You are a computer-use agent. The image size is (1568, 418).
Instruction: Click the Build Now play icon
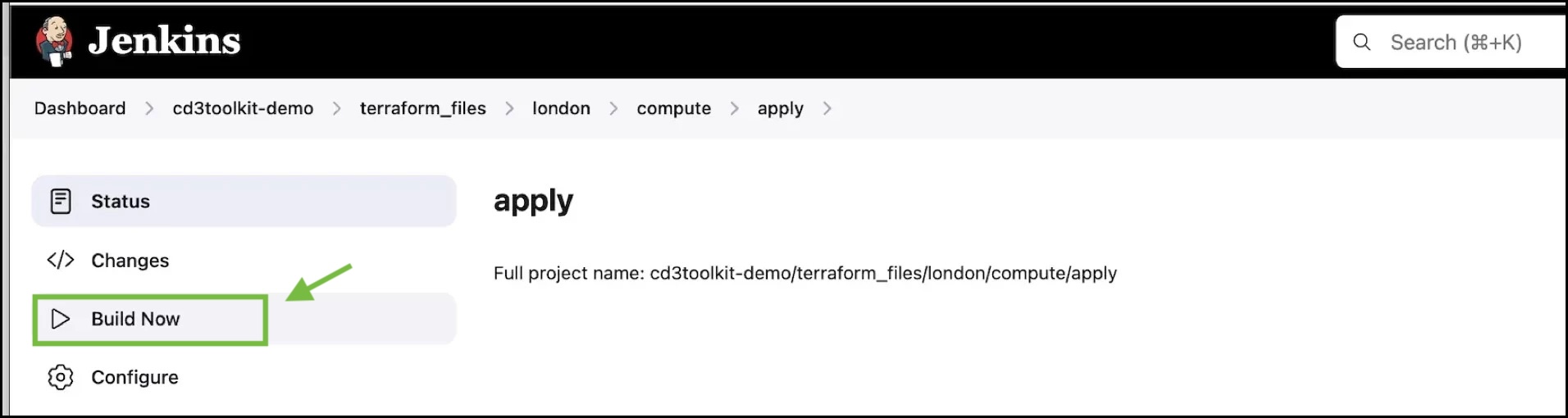(61, 319)
